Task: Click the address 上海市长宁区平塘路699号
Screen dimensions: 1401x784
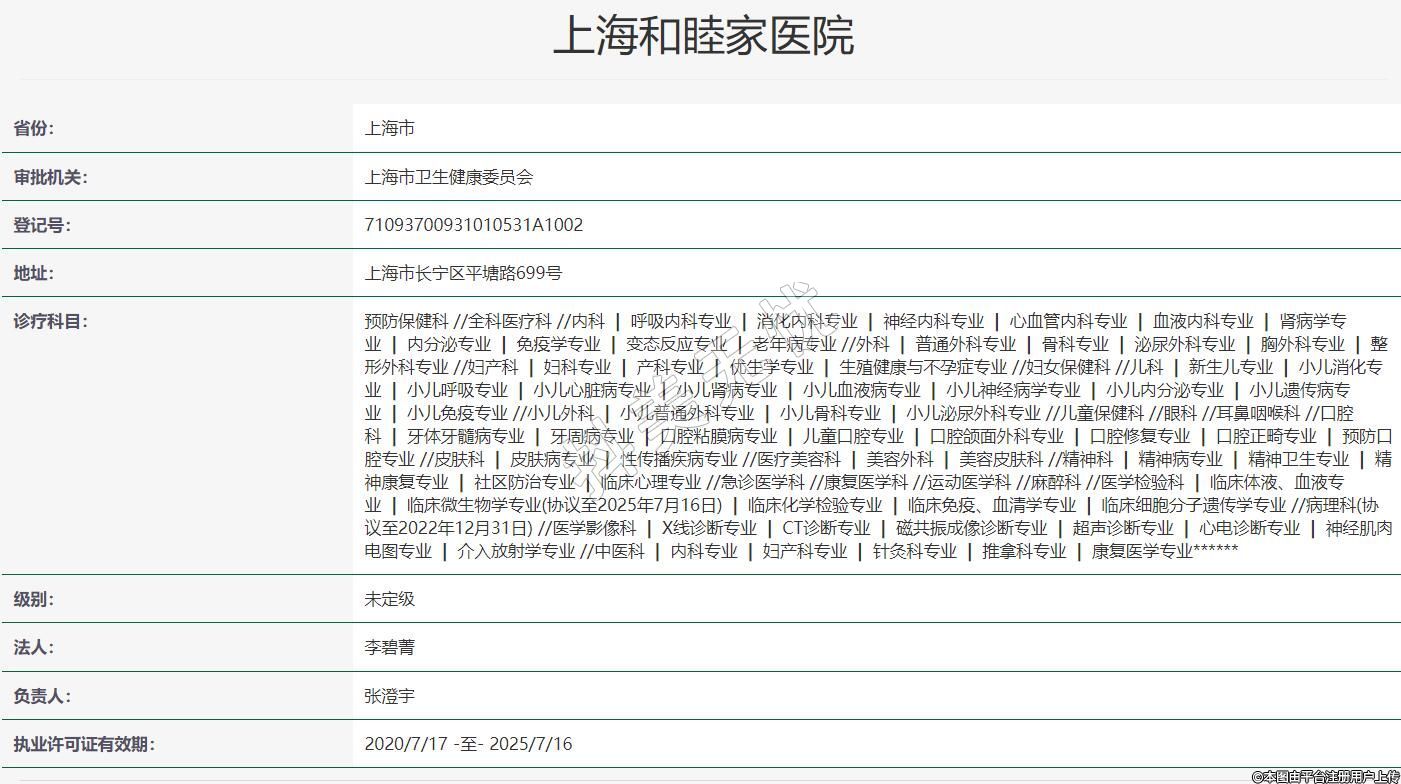Action: [x=463, y=273]
